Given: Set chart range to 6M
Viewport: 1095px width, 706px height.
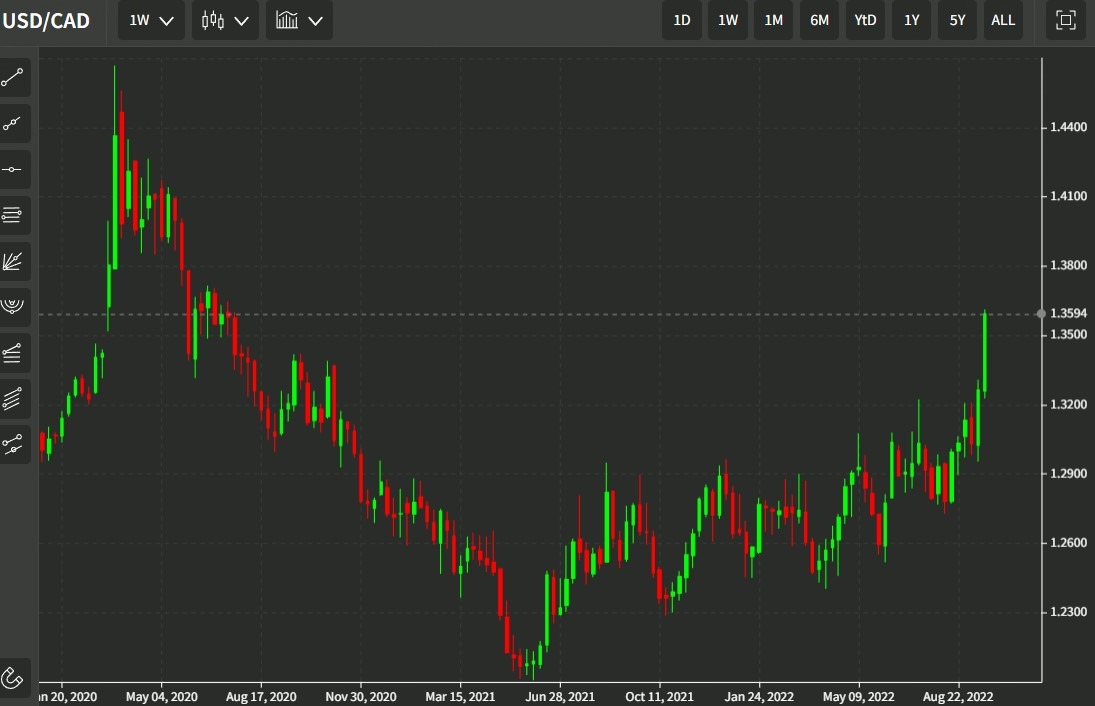Looking at the screenshot, I should click(819, 20).
